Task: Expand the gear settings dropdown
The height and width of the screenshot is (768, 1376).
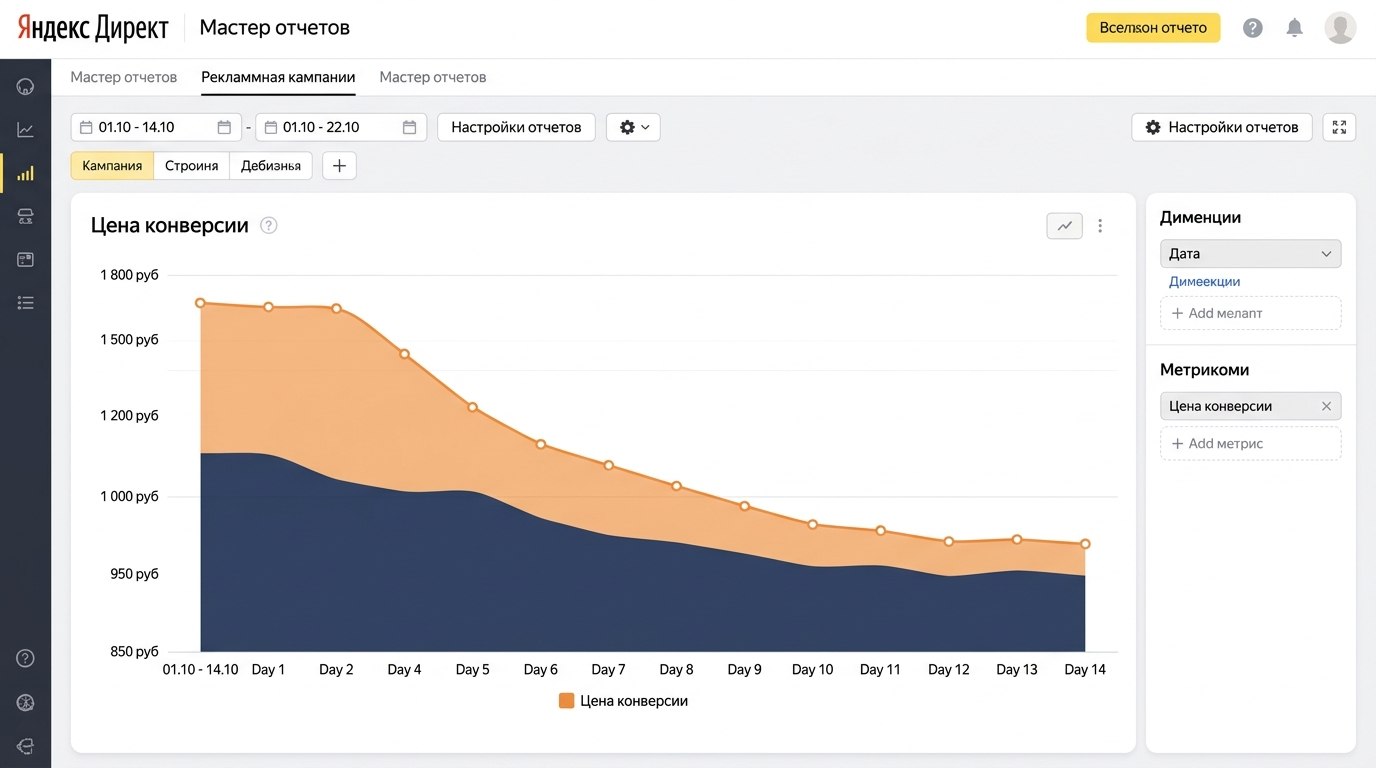Action: click(633, 127)
